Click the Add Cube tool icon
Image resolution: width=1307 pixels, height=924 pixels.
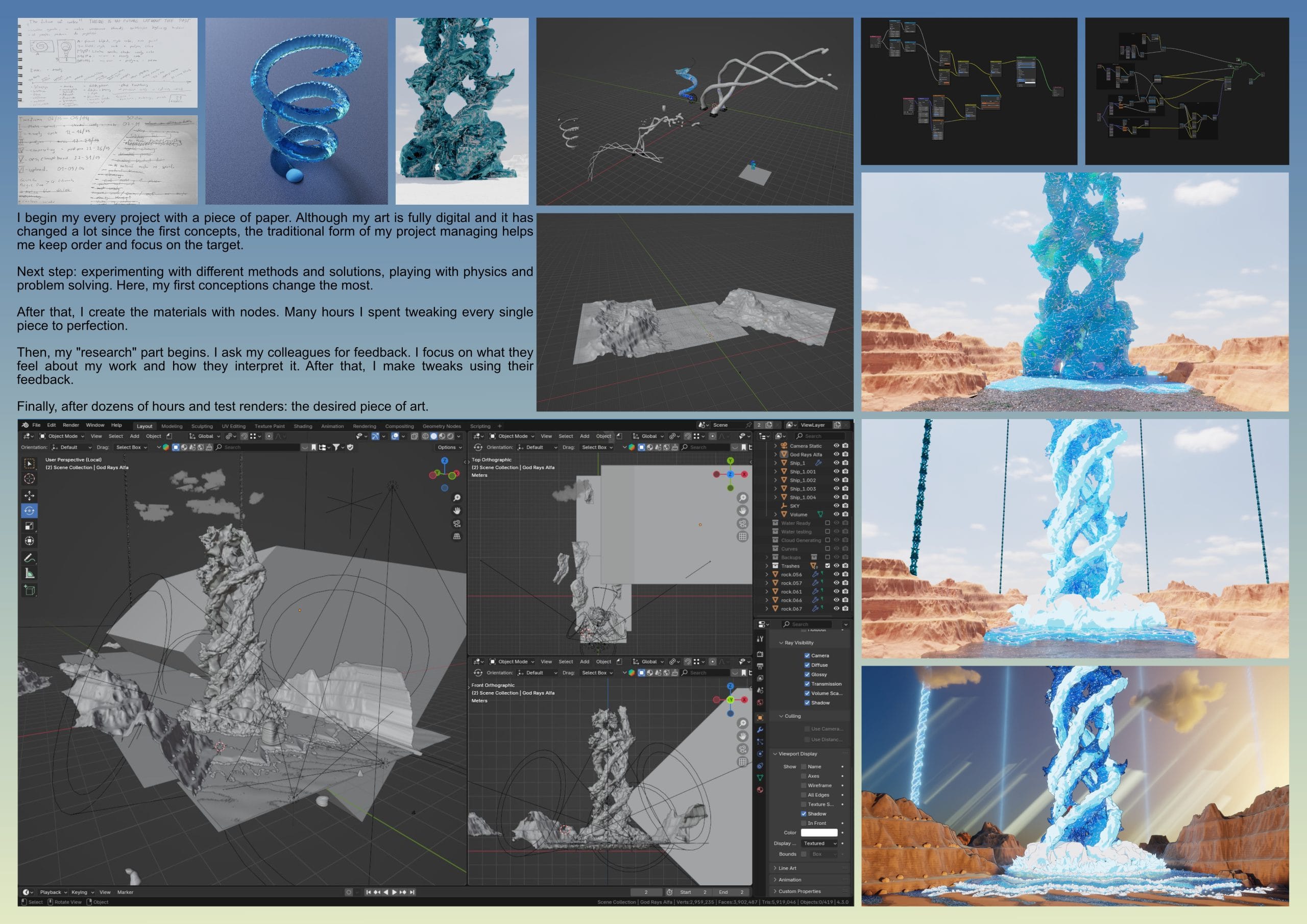click(30, 590)
